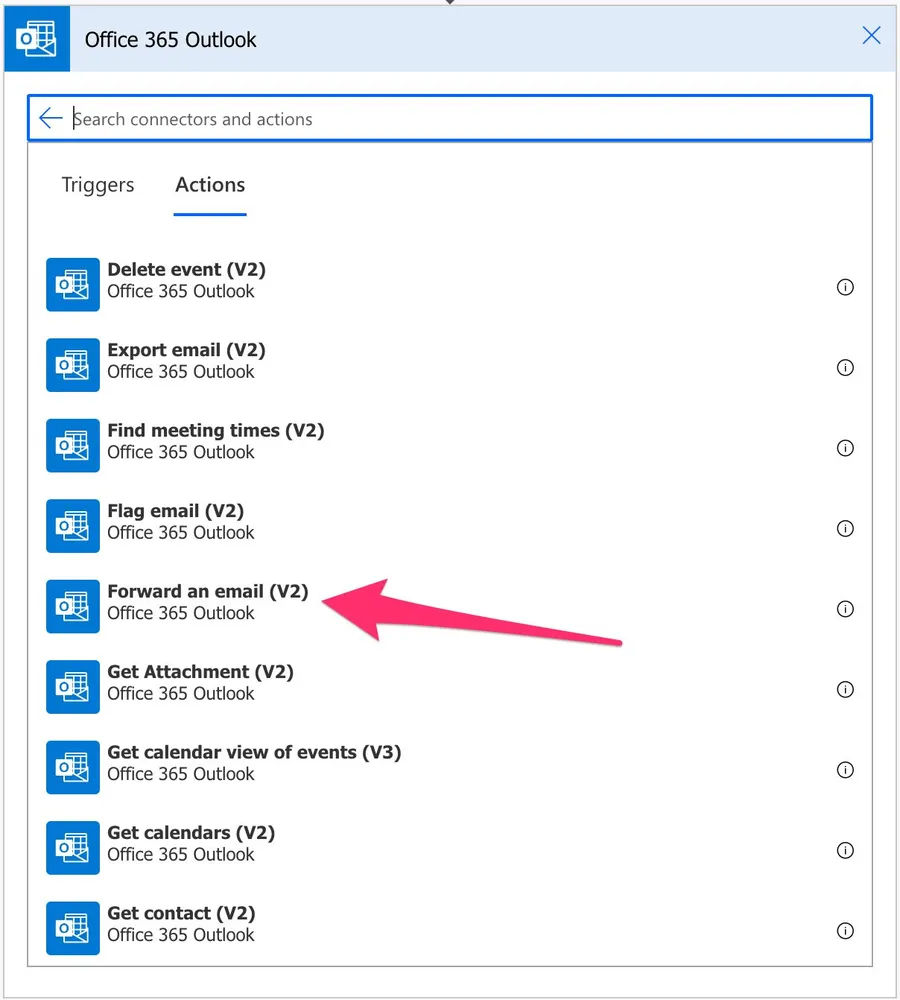Click the Outlook icon beside Delete event (V2)

coord(73,284)
